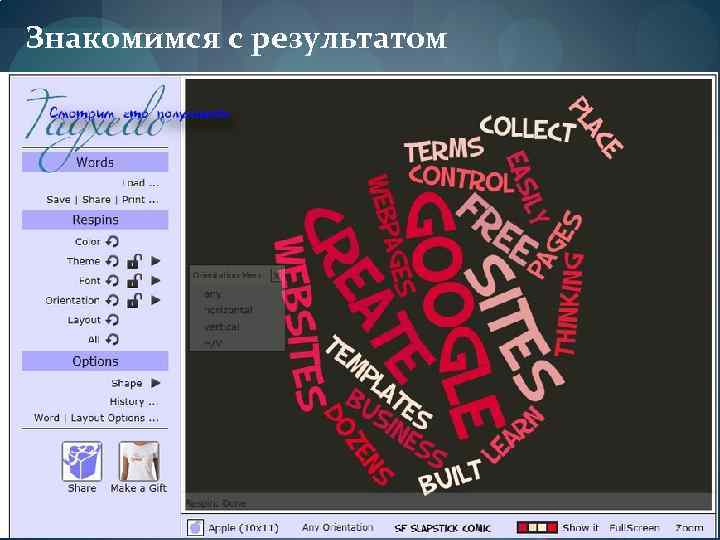Screen dimensions: 720x540
Task: Open the History... link
Action: 134,402
